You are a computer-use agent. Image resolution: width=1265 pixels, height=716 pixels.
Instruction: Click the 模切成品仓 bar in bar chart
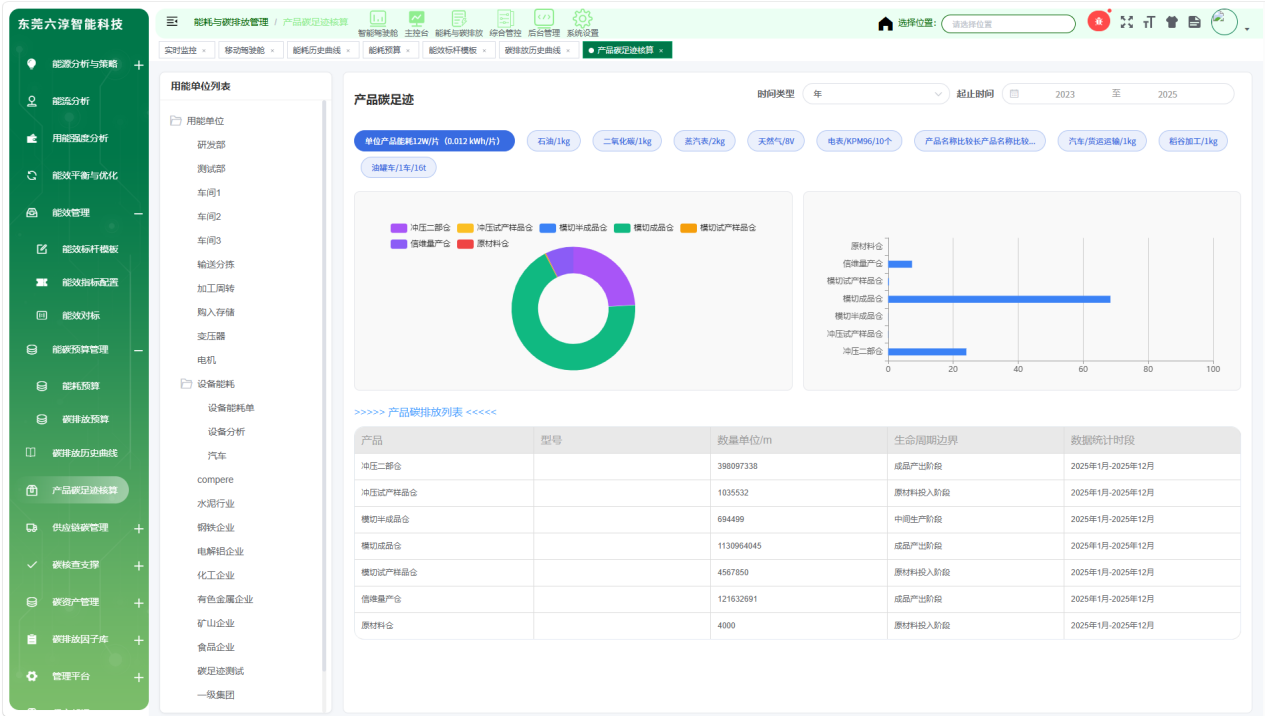click(999, 299)
